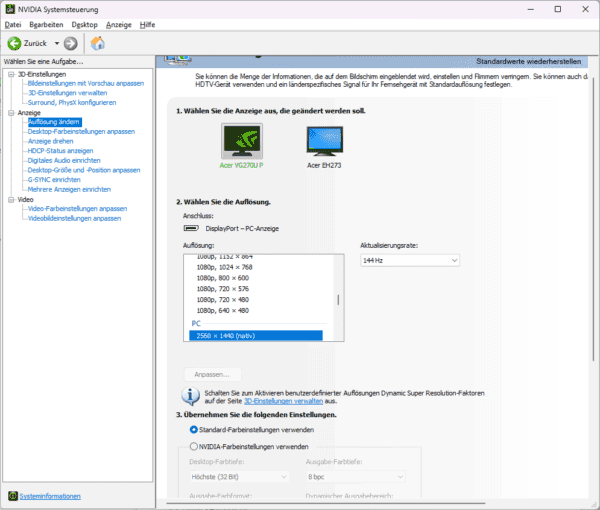Open Desktop-Größe und -Position anpassen
Image resolution: width=600 pixels, height=510 pixels.
tap(84, 170)
